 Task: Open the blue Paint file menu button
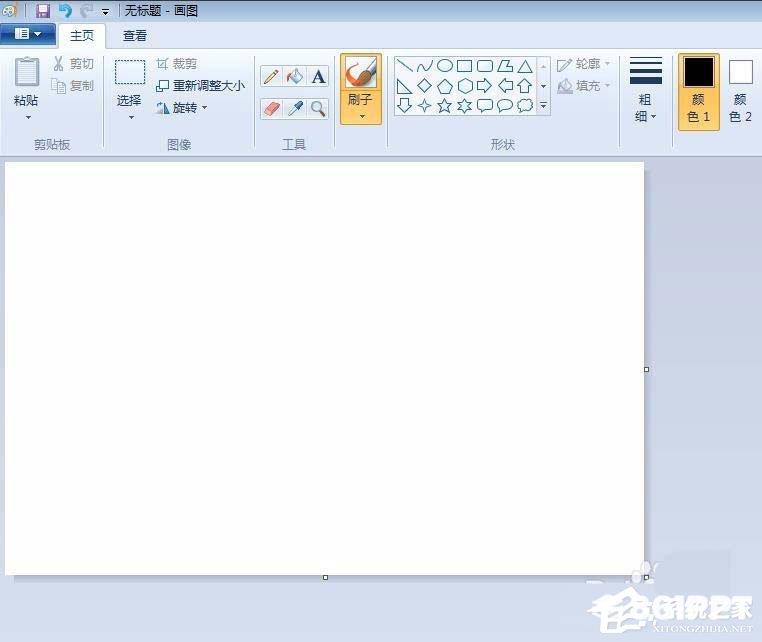coord(28,34)
